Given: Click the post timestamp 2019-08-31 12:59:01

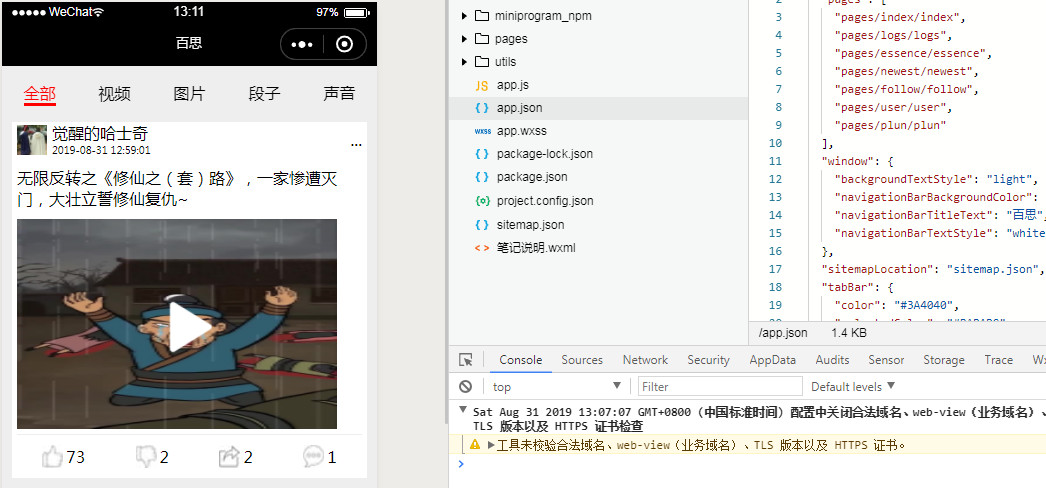Looking at the screenshot, I should (101, 151).
